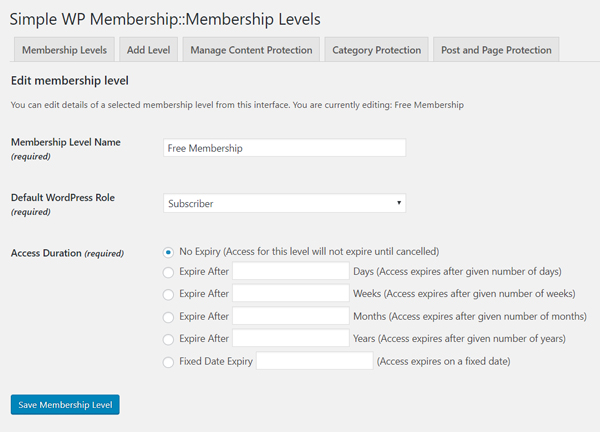Select the Fixed Date Expiry radio
Viewport: 600px width, 432px height.
168,362
